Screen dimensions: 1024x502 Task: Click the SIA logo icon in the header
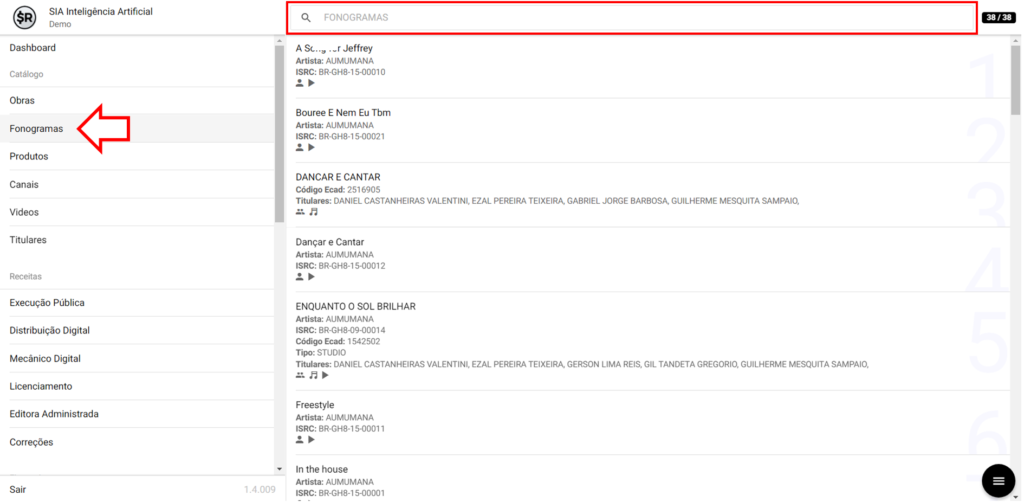[25, 17]
